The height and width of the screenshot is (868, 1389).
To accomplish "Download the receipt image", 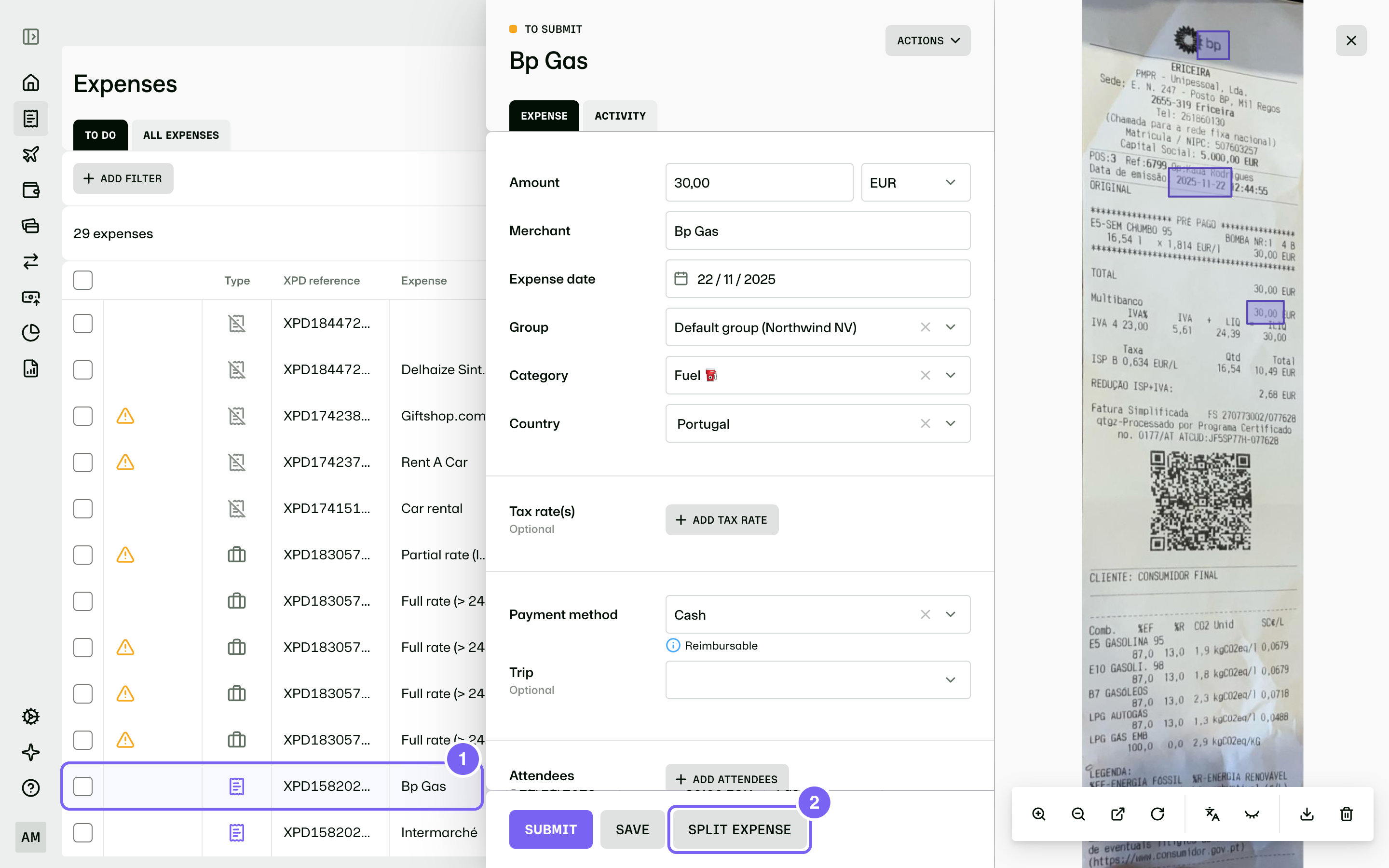I will coord(1307,814).
